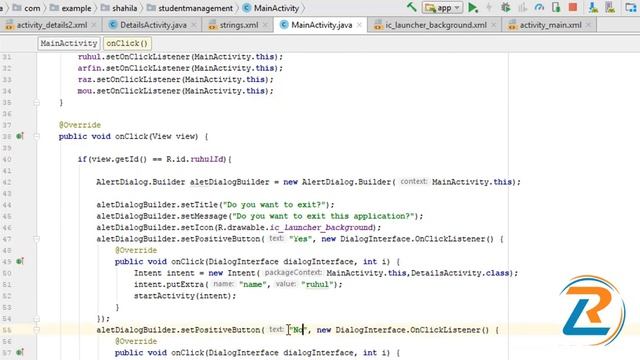Click "Do you want to exit?" string
The width and height of the screenshot is (640, 360).
tap(274, 204)
